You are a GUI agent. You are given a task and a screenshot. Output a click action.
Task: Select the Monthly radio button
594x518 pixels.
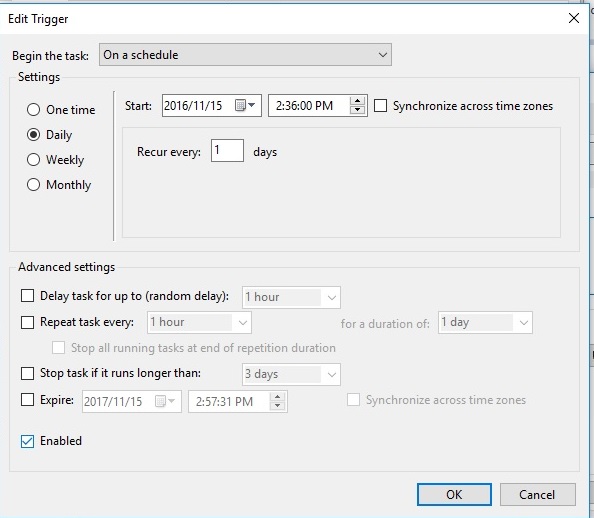coord(33,185)
